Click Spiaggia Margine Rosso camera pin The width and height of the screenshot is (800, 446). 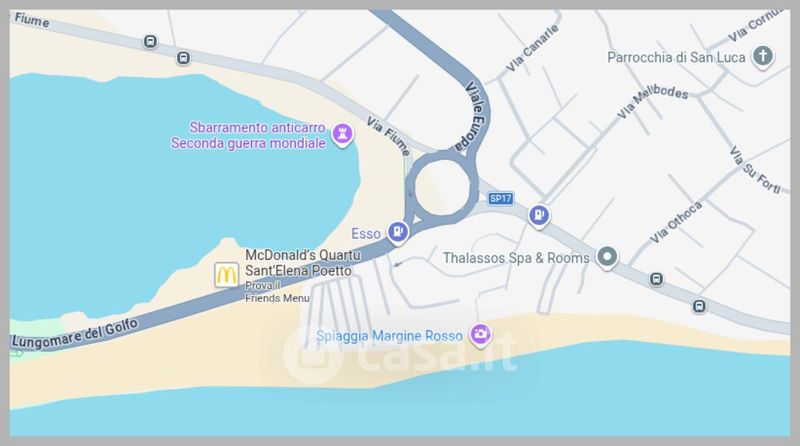[x=480, y=335]
